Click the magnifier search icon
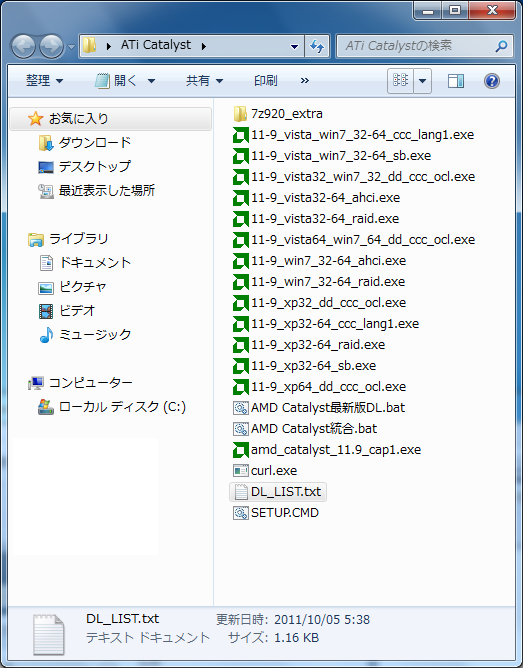 point(501,46)
